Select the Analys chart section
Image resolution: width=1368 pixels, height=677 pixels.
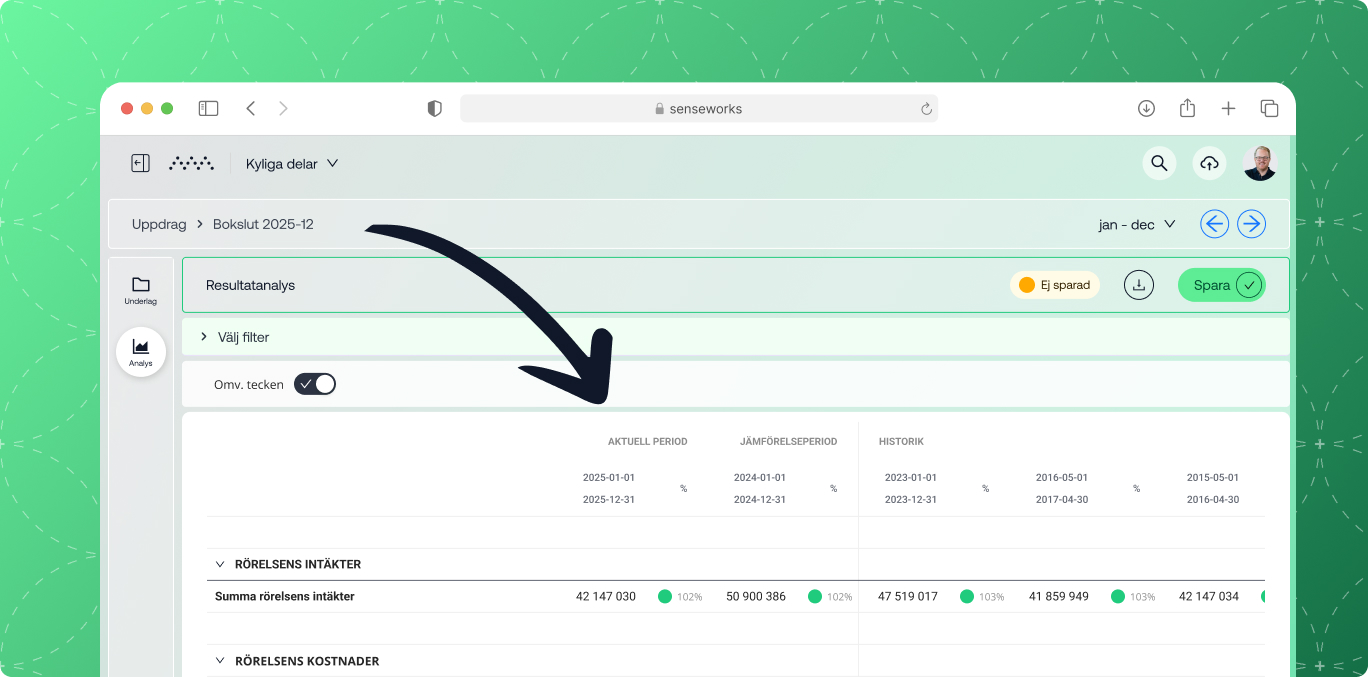click(141, 352)
